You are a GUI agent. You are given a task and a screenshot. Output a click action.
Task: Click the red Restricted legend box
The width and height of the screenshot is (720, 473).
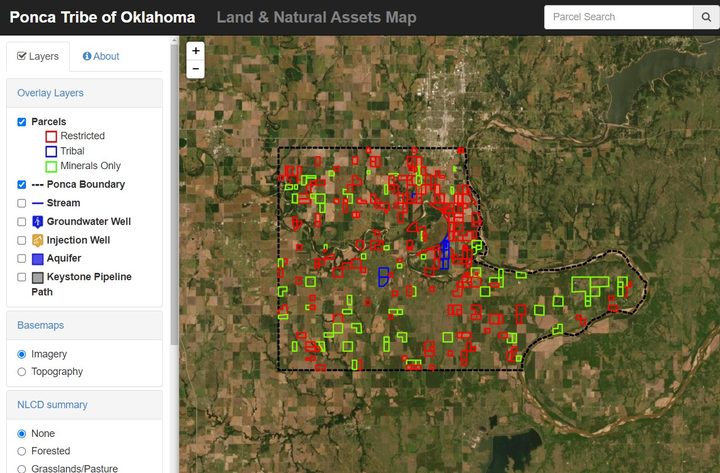tap(51, 136)
